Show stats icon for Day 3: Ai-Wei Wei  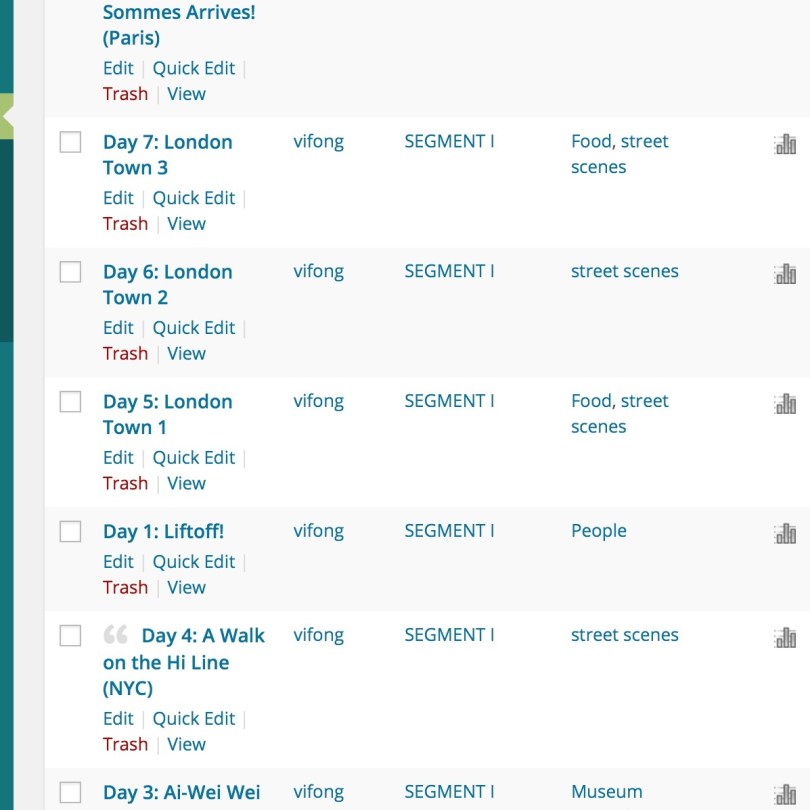(785, 794)
